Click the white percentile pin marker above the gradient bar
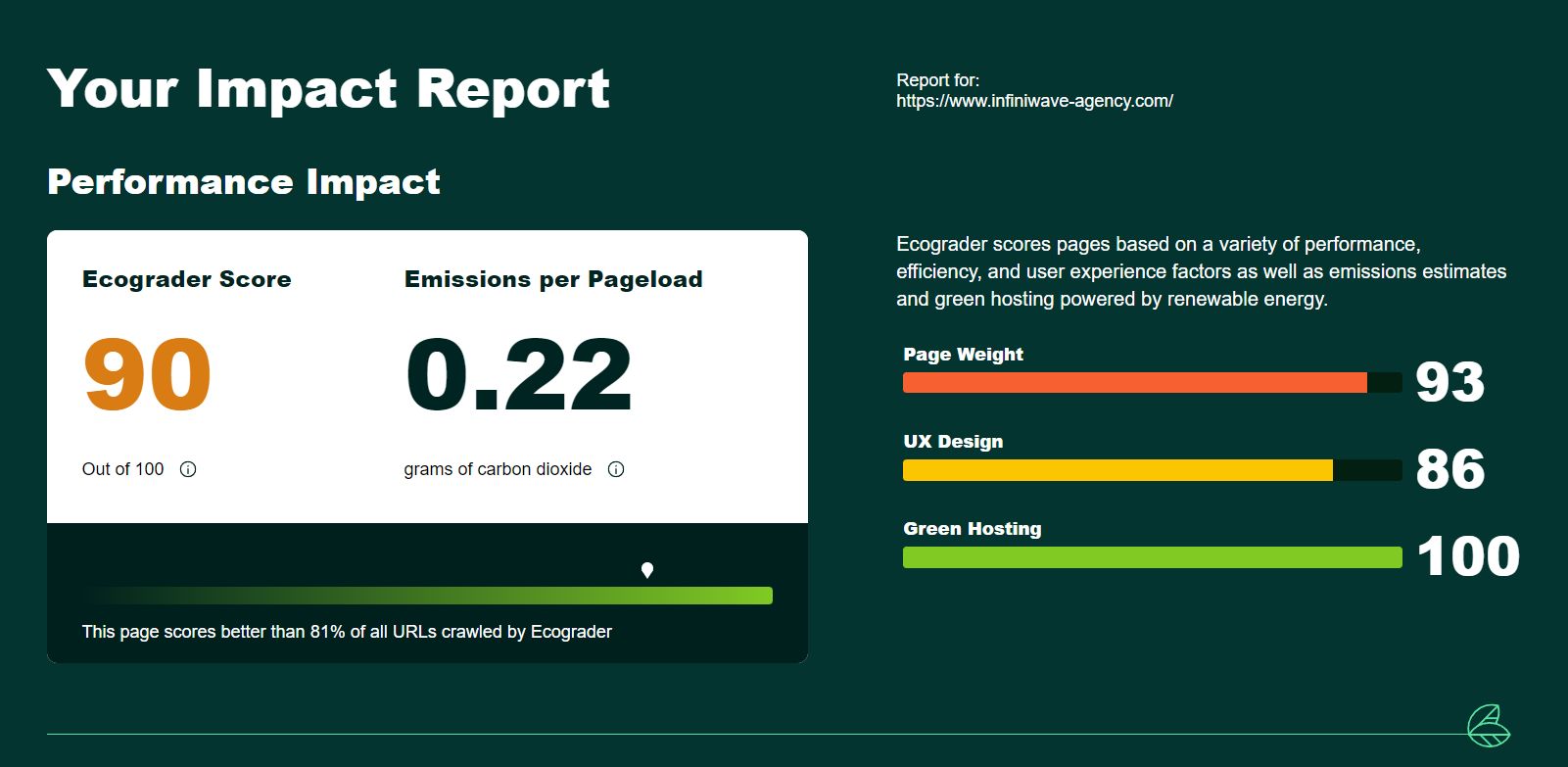This screenshot has width=1568, height=767. [x=647, y=570]
